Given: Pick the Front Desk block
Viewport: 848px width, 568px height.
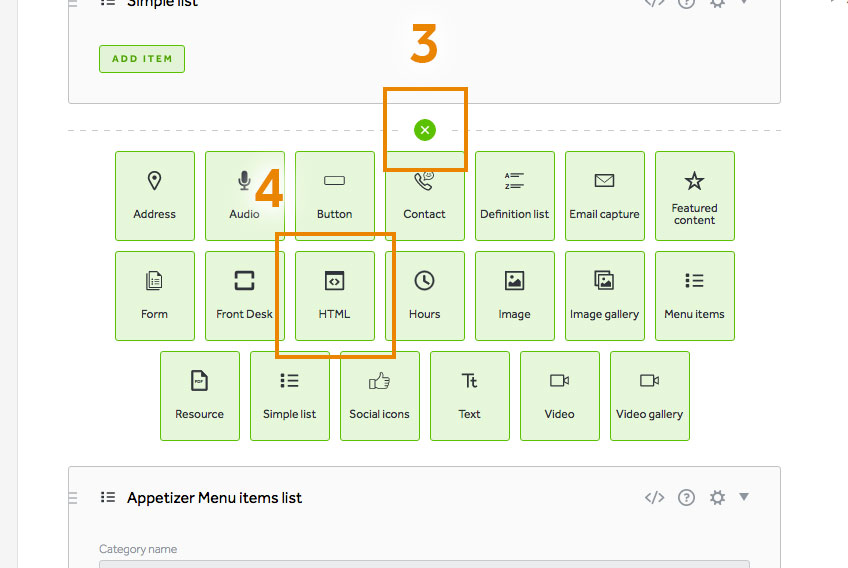Looking at the screenshot, I should coord(244,296).
